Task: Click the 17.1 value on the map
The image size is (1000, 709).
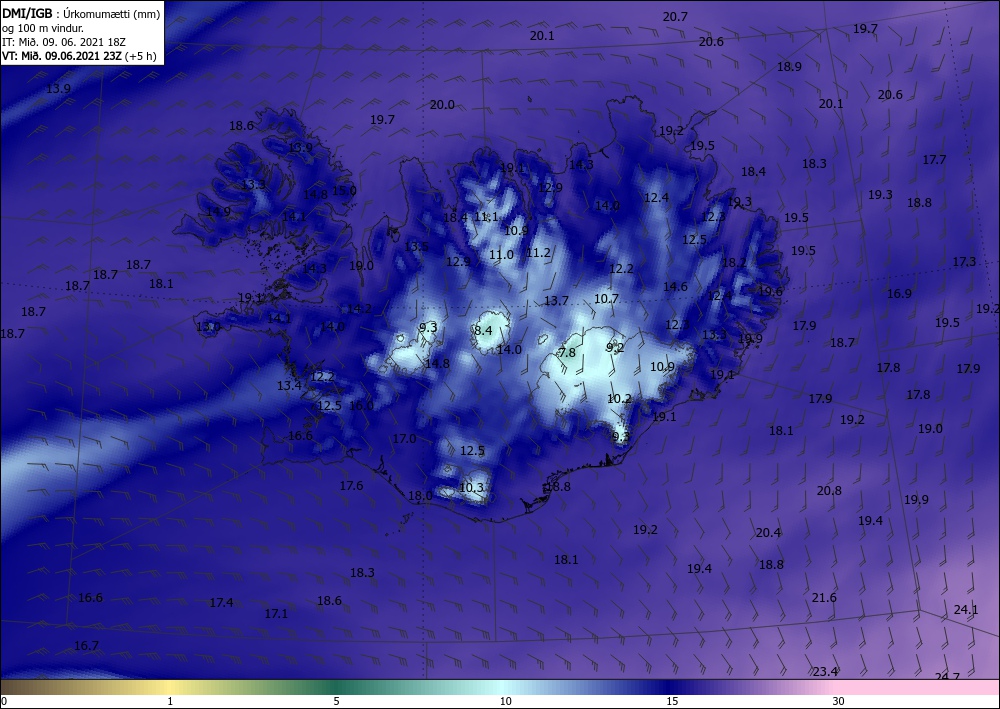Action: [276, 613]
